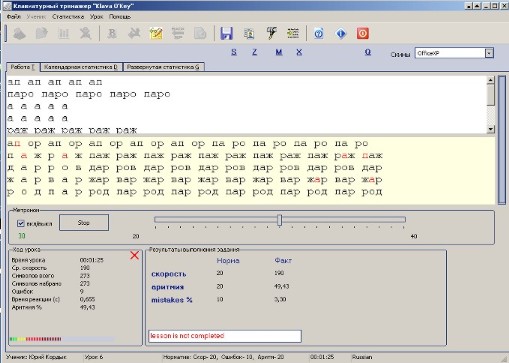Click the S shortcut link
509x363 pixels.
pos(234,52)
